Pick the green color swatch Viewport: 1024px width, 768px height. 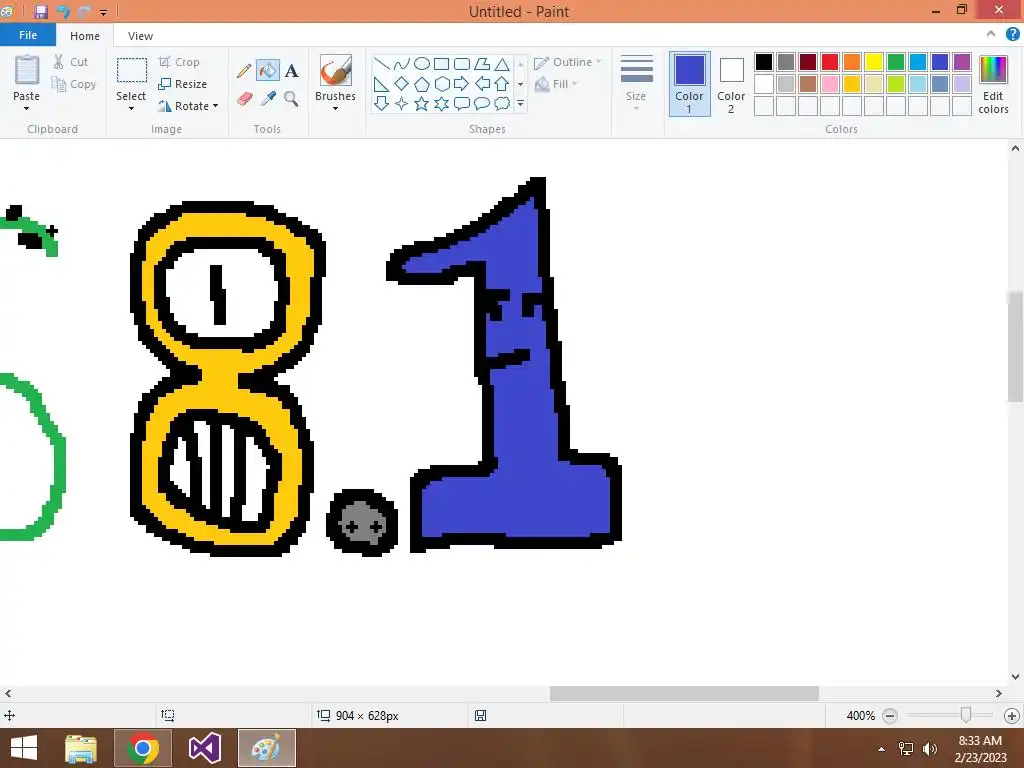tap(896, 62)
